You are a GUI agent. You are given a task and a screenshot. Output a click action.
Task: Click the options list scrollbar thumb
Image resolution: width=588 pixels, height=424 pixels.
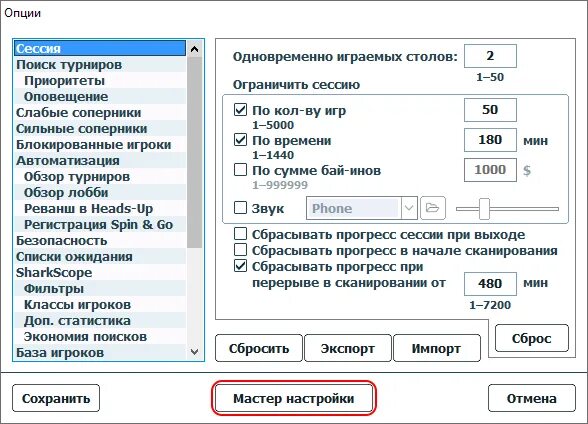pos(194,152)
